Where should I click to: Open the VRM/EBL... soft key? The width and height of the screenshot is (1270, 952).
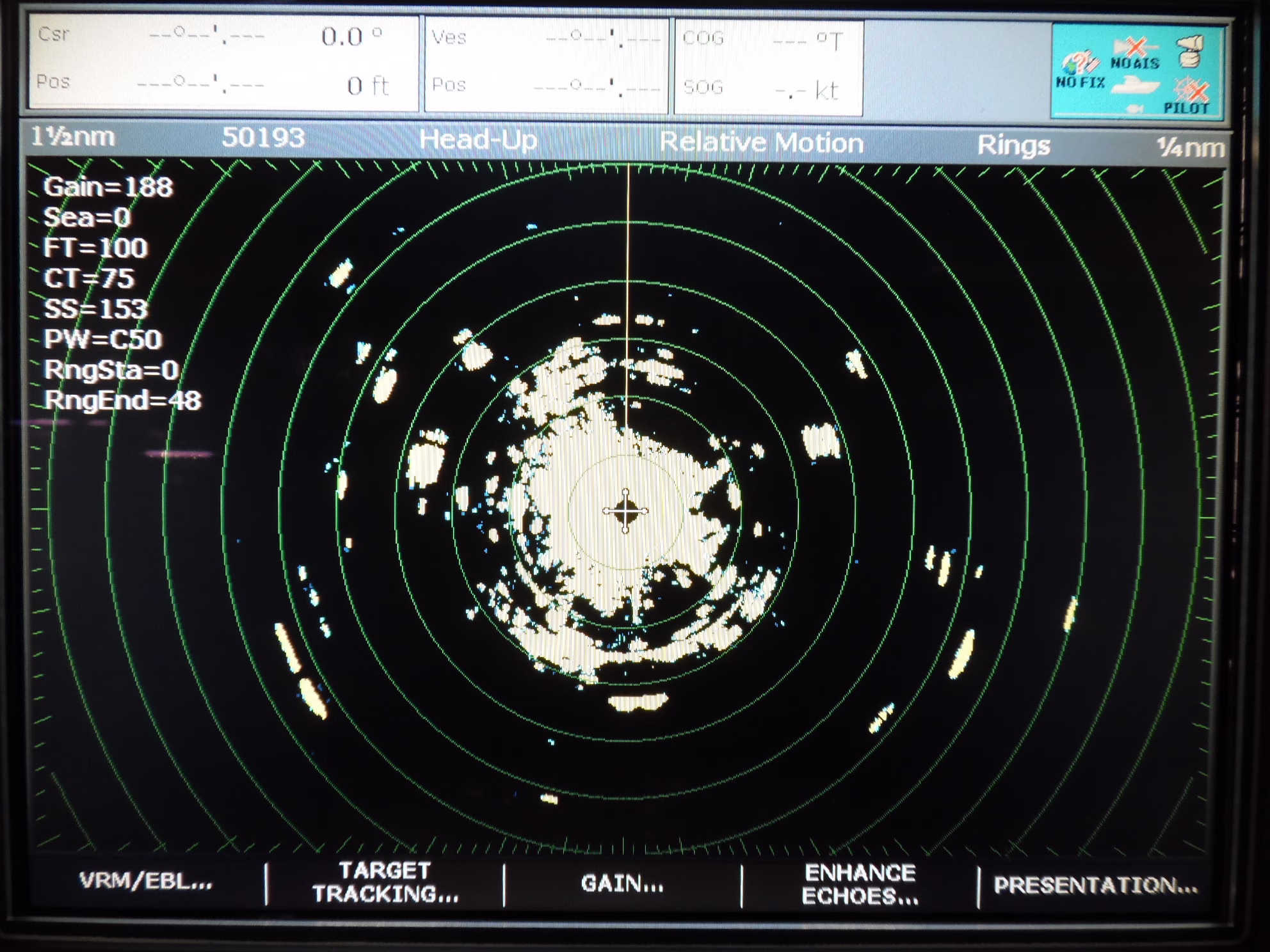tap(146, 881)
